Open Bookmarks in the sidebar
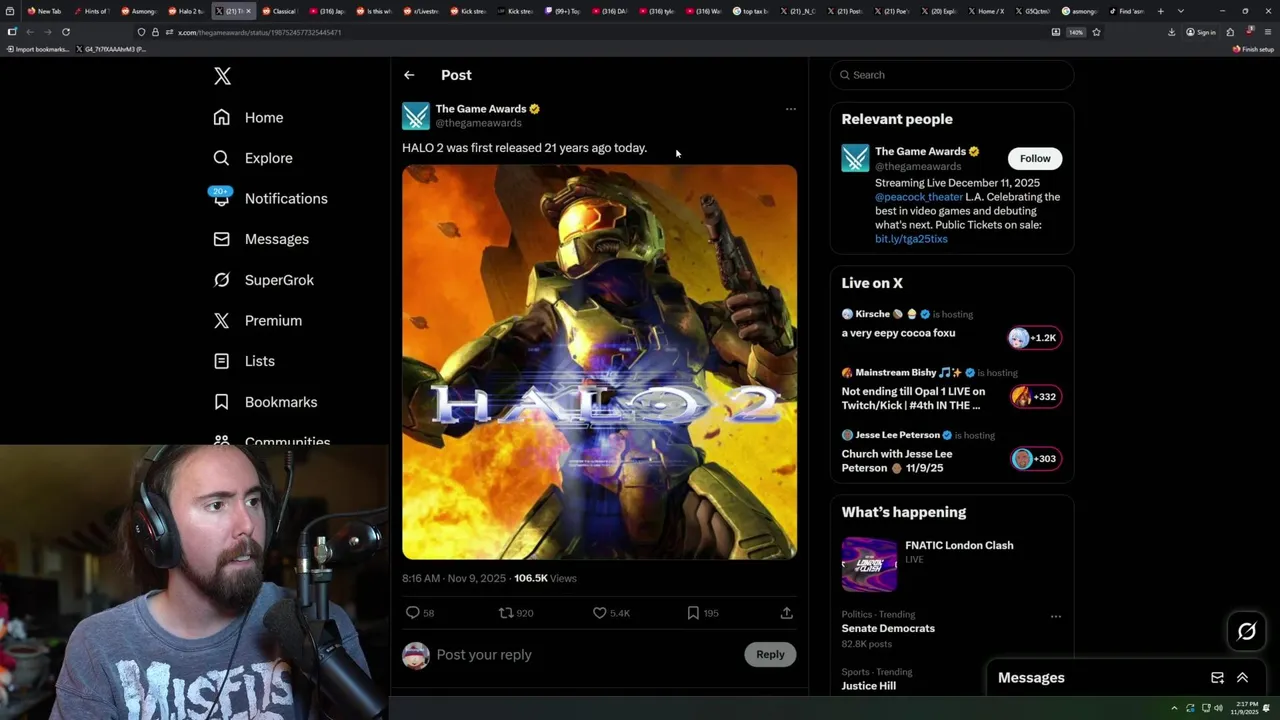Screen dimensions: 1280x720 pos(265,402)
